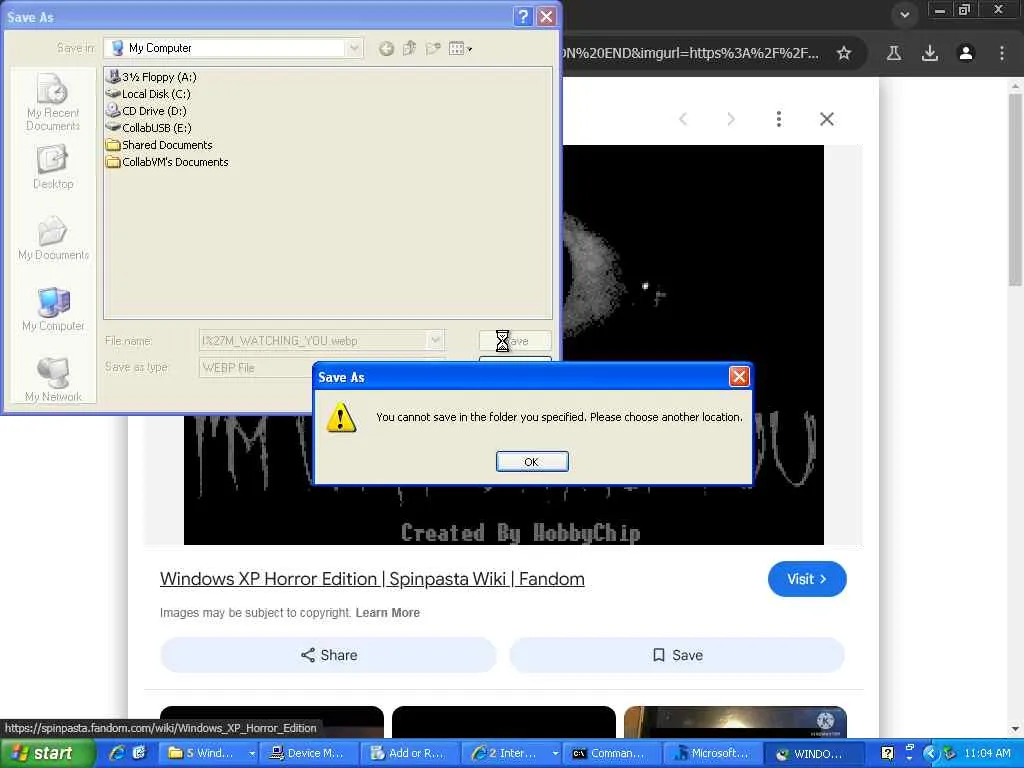This screenshot has height=768, width=1024.
Task: Go to Desktop in places bar
Action: point(53,168)
